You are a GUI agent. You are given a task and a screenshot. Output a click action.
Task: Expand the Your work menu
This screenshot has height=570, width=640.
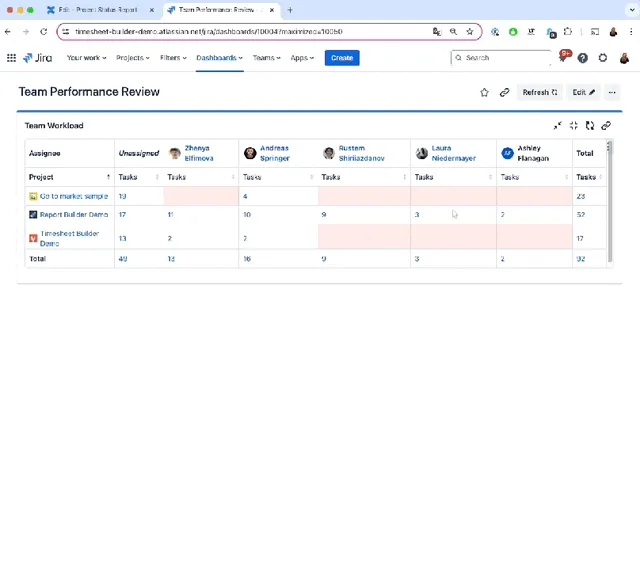87,58
